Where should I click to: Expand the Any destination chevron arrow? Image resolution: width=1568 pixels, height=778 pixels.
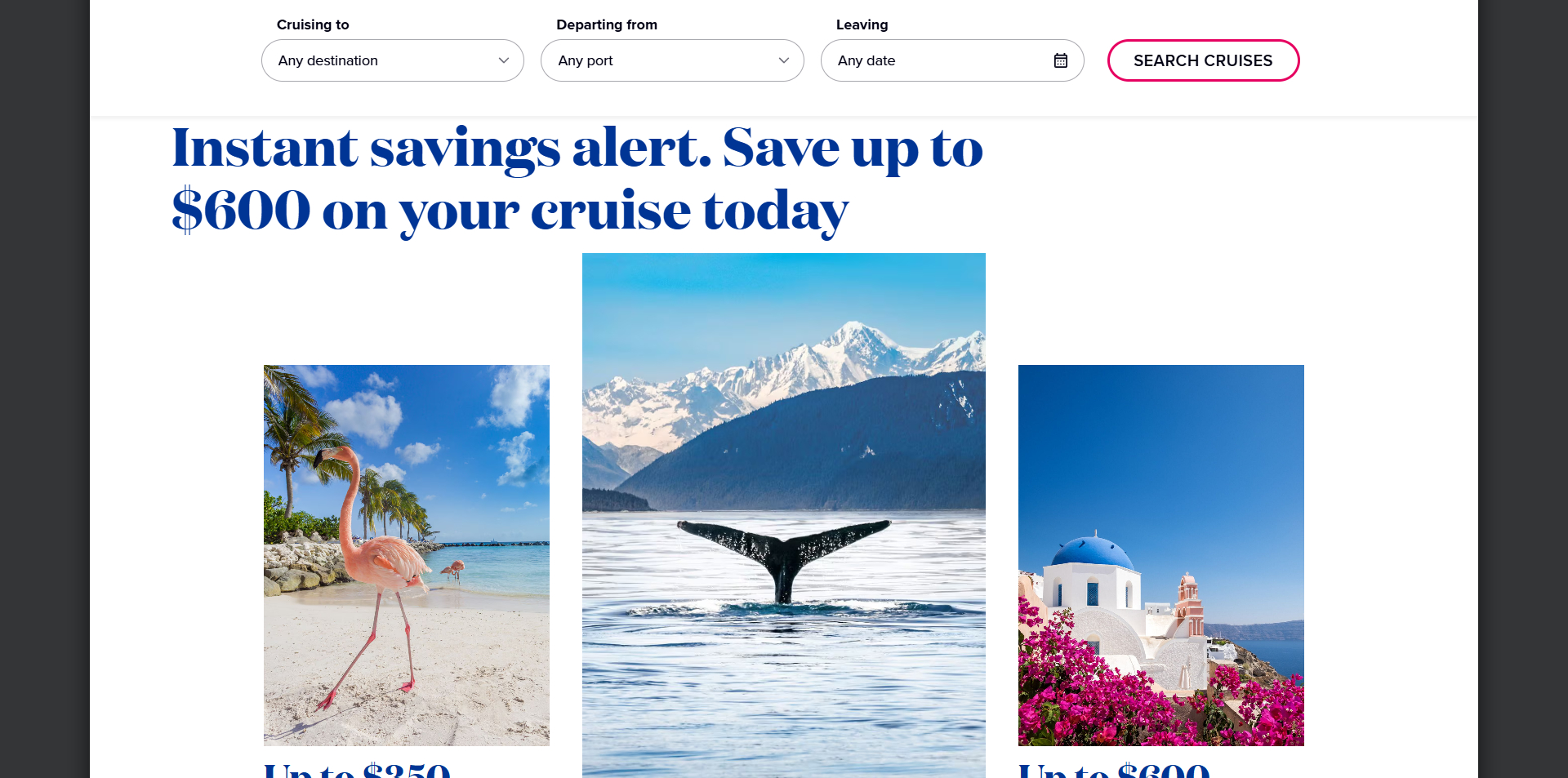504,60
